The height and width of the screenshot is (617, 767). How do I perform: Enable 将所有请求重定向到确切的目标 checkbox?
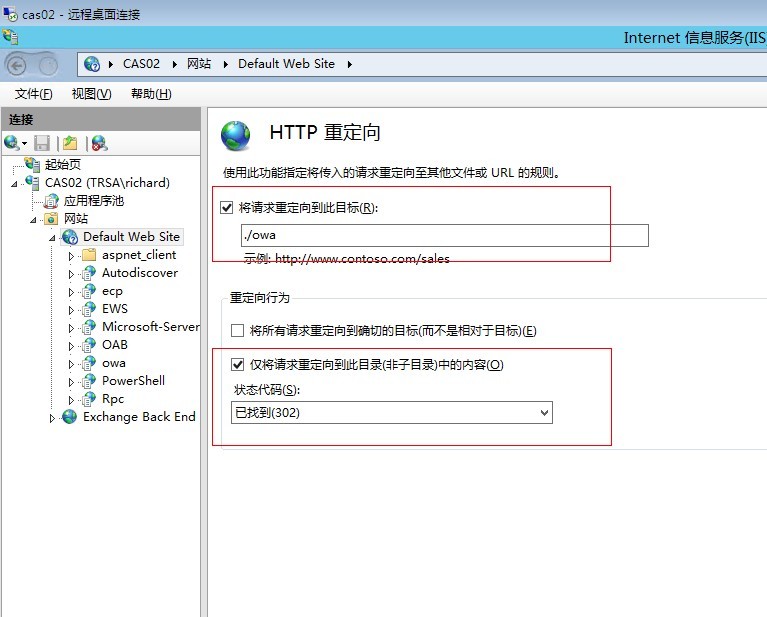point(237,331)
